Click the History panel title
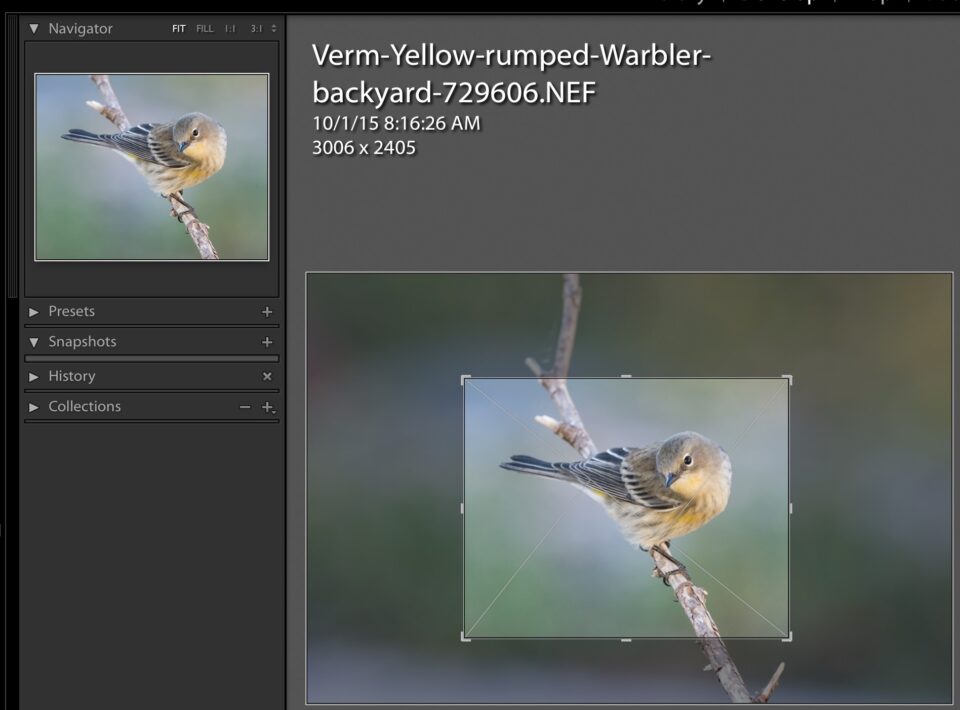This screenshot has width=960, height=710. (x=72, y=376)
